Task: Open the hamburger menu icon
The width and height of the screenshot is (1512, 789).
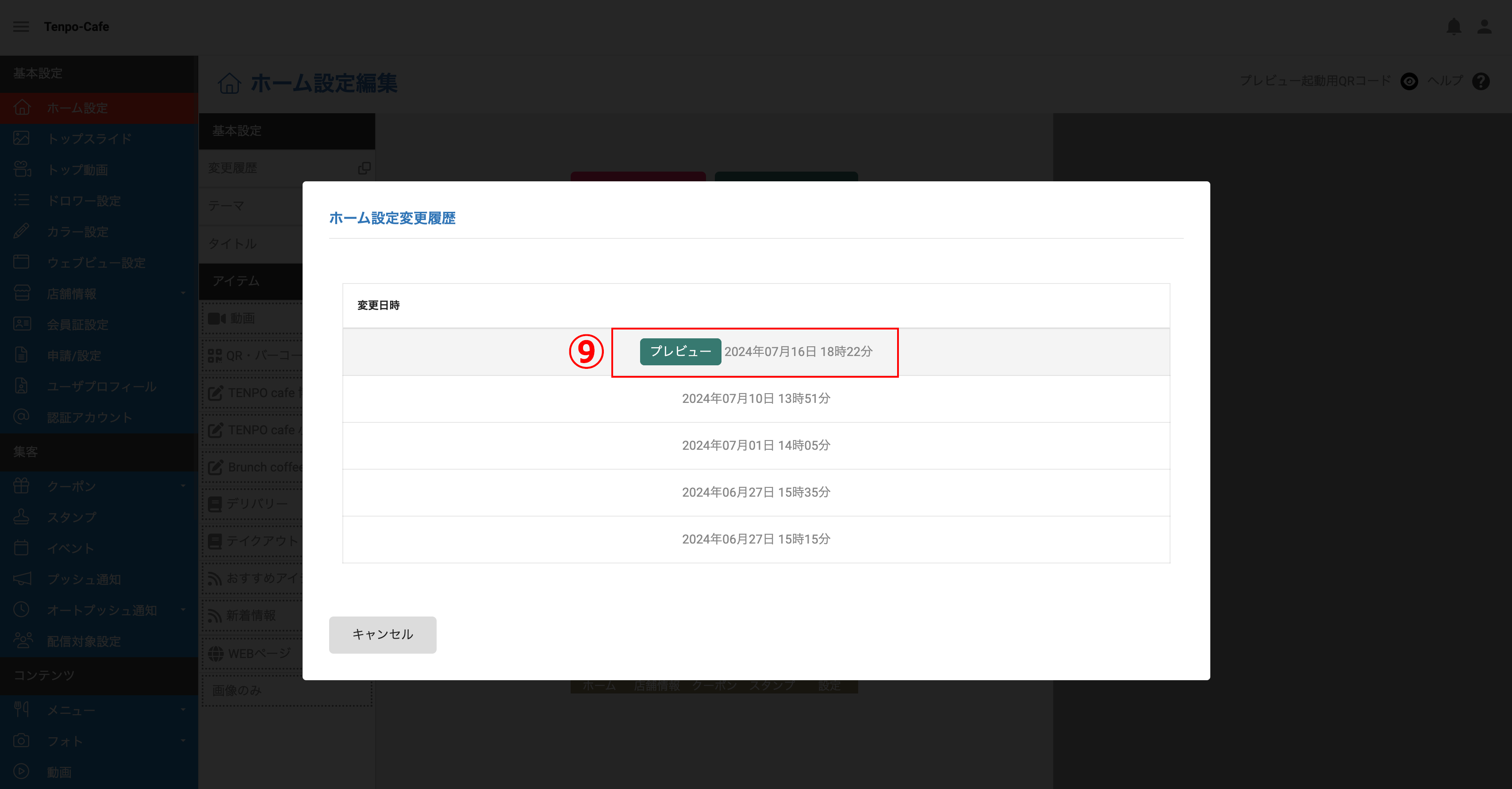Action: tap(21, 27)
